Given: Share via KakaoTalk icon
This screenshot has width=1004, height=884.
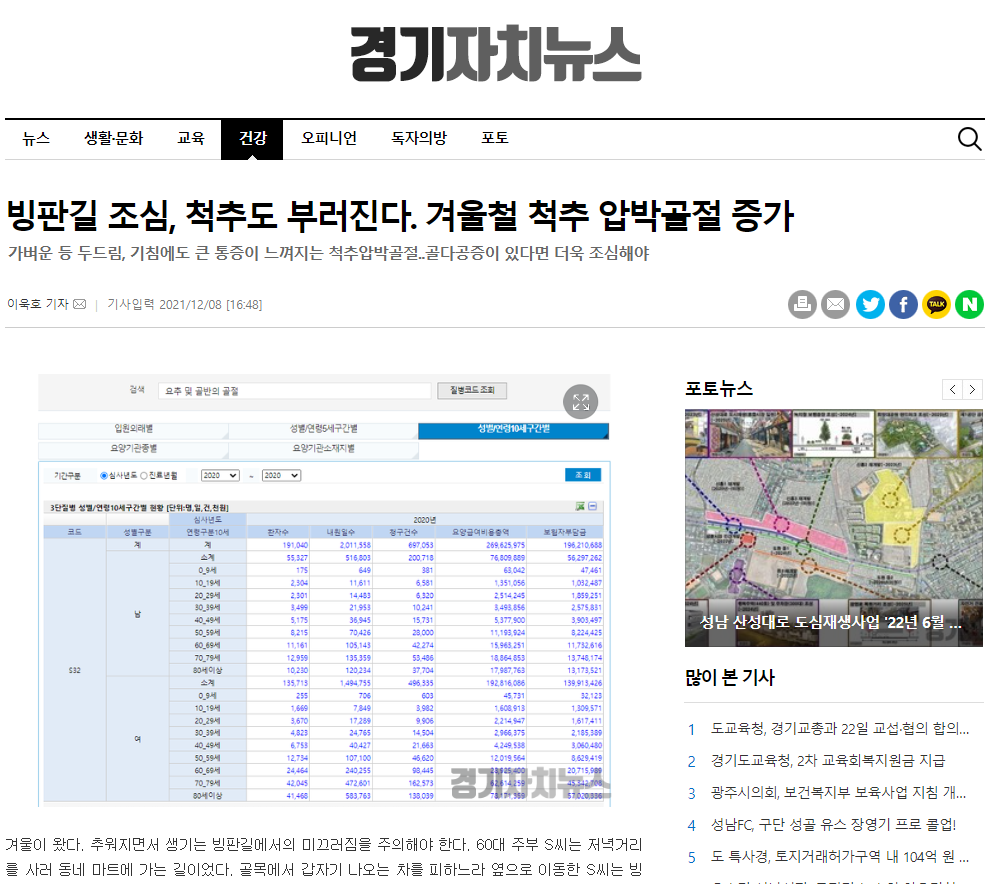Looking at the screenshot, I should click(936, 304).
